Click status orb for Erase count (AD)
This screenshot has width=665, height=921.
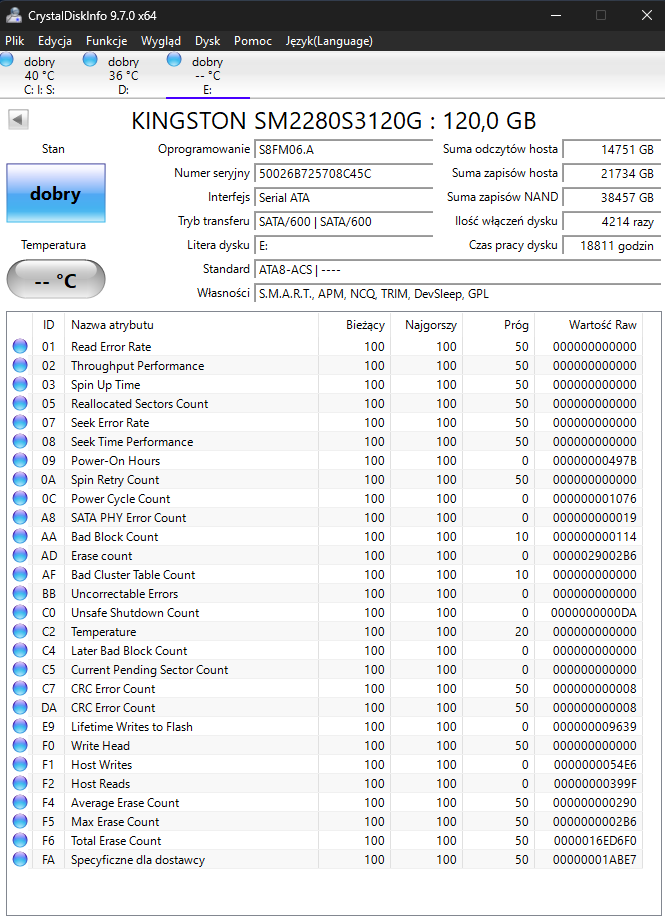click(20, 556)
